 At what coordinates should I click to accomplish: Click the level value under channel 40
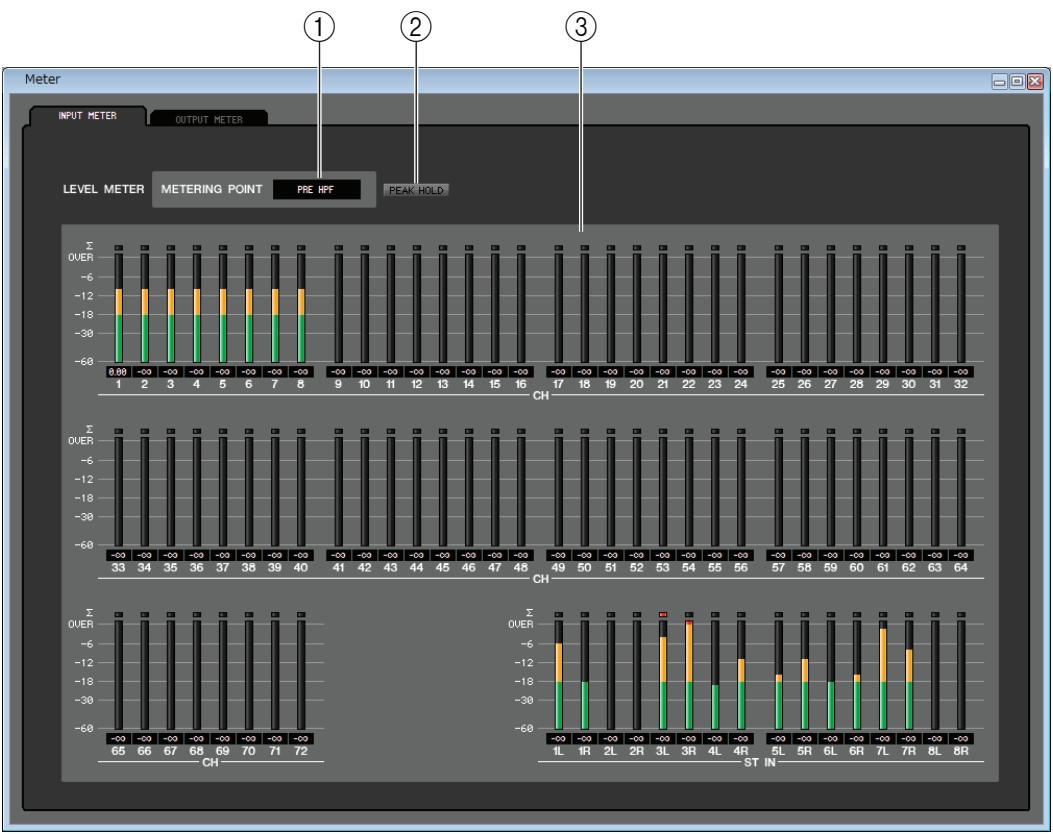pos(301,555)
